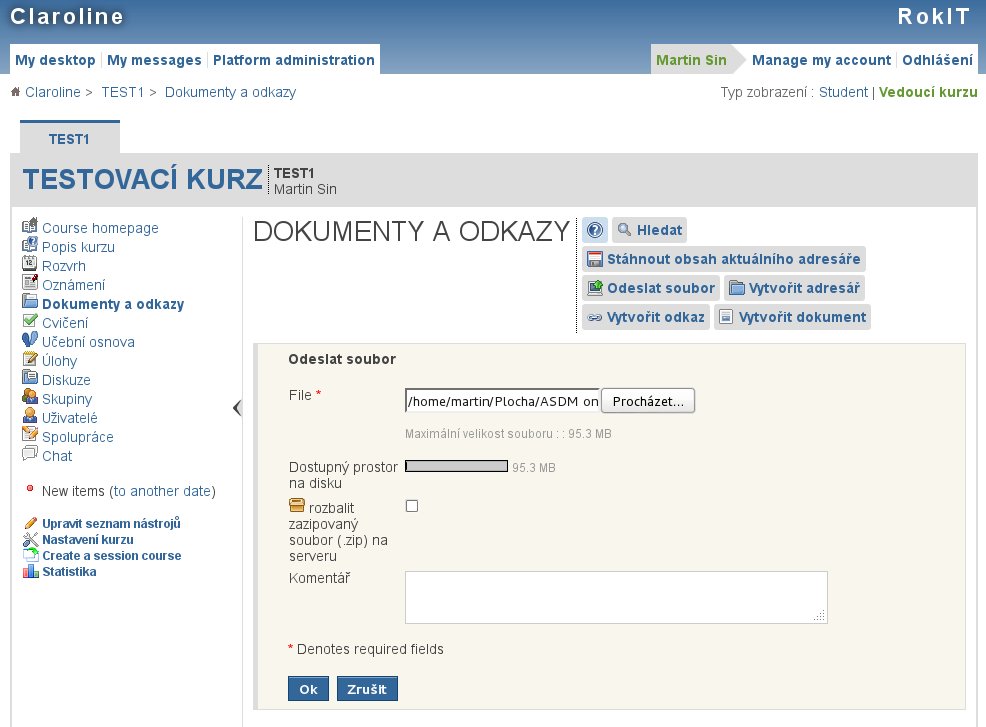Click the Course homepage icon in sidebar

pyautogui.click(x=30, y=226)
